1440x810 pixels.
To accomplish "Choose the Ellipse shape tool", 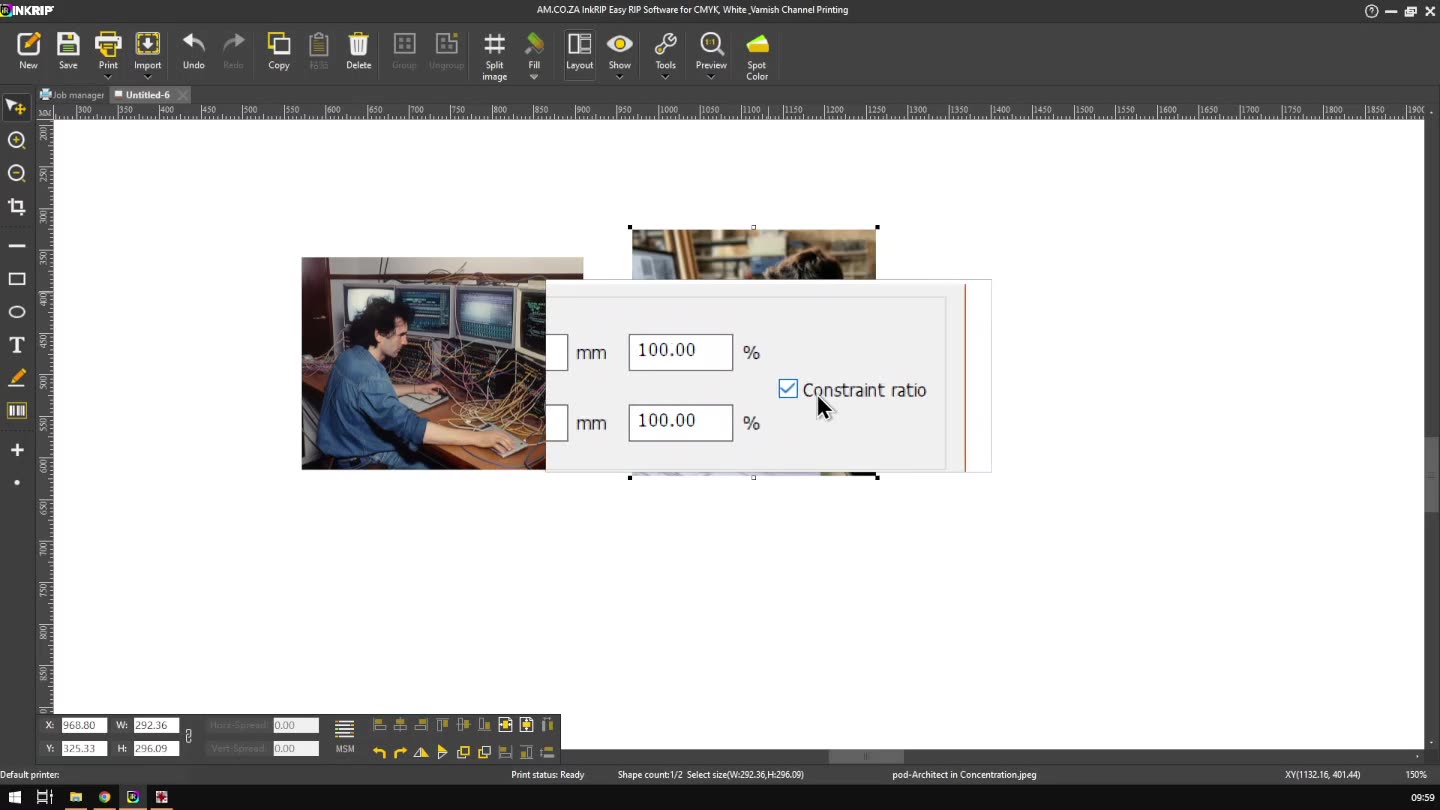I will [x=17, y=312].
